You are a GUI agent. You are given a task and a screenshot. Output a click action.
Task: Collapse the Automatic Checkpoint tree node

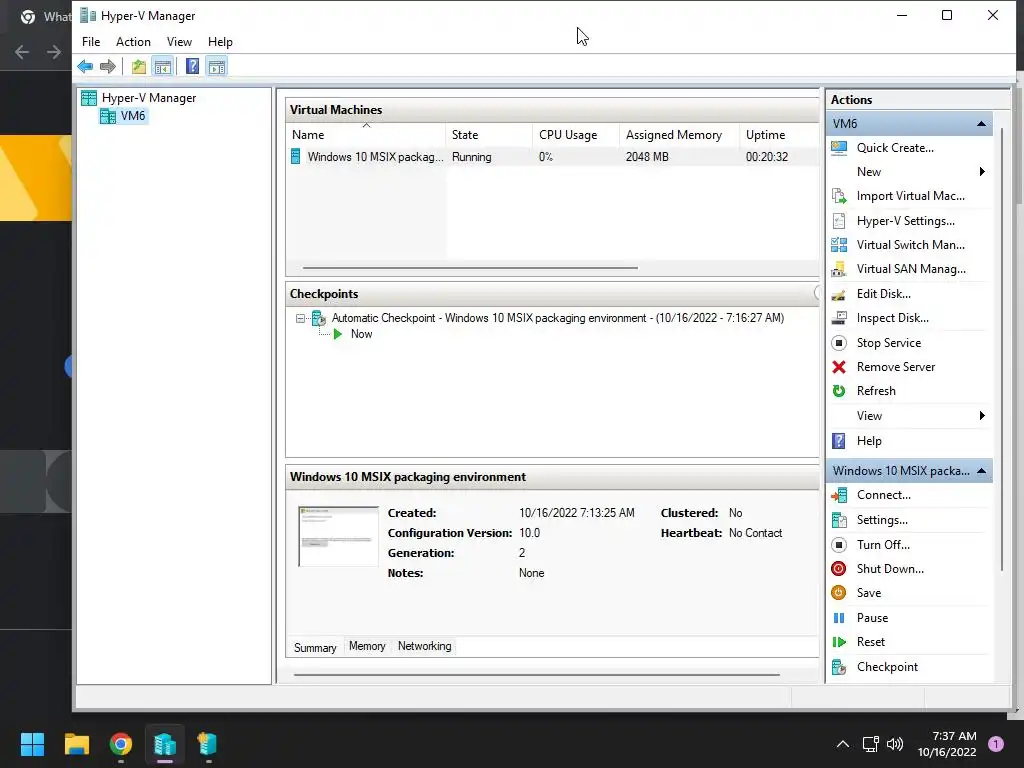tap(300, 319)
